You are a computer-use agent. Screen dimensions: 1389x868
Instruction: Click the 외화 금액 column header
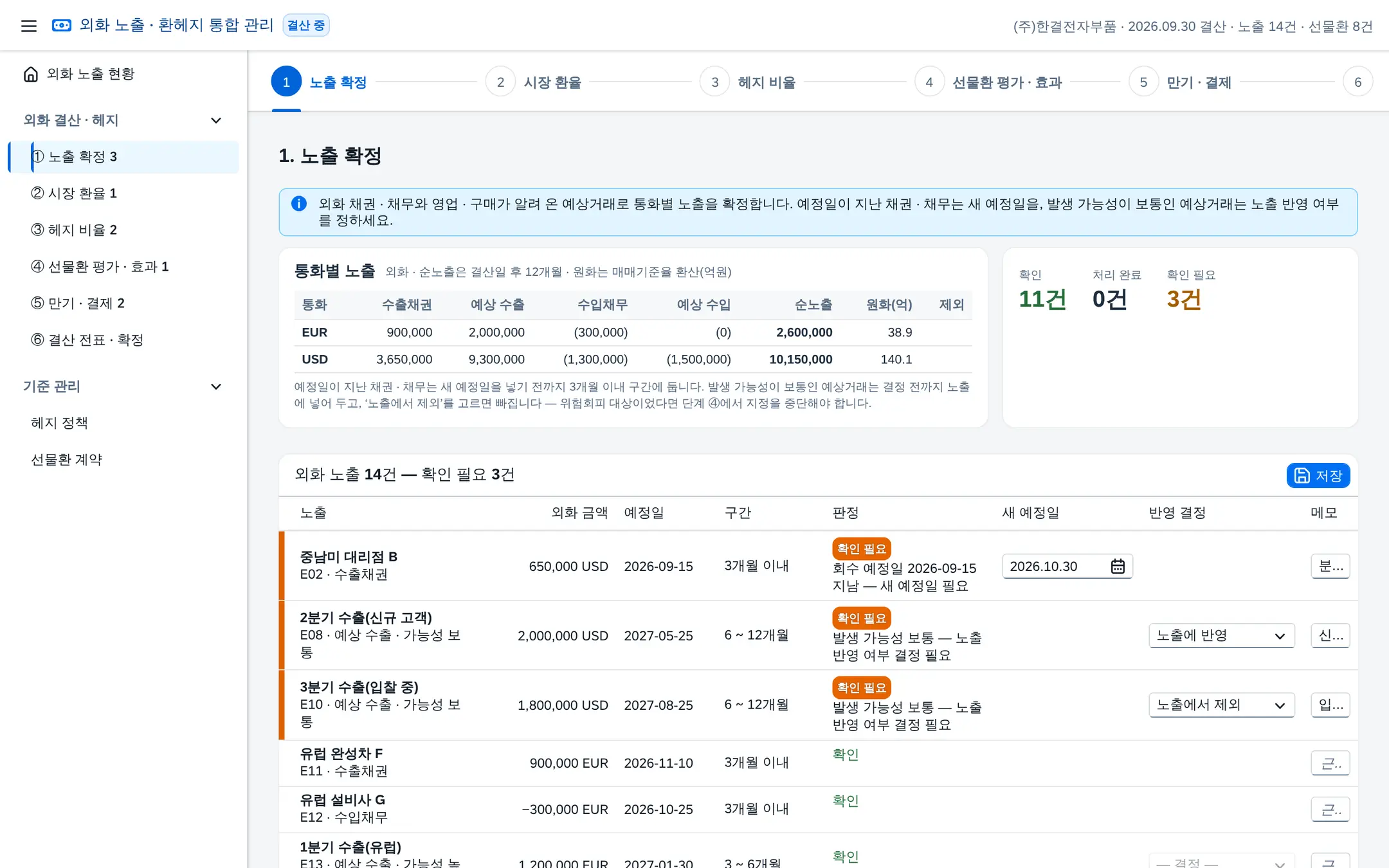[579, 513]
